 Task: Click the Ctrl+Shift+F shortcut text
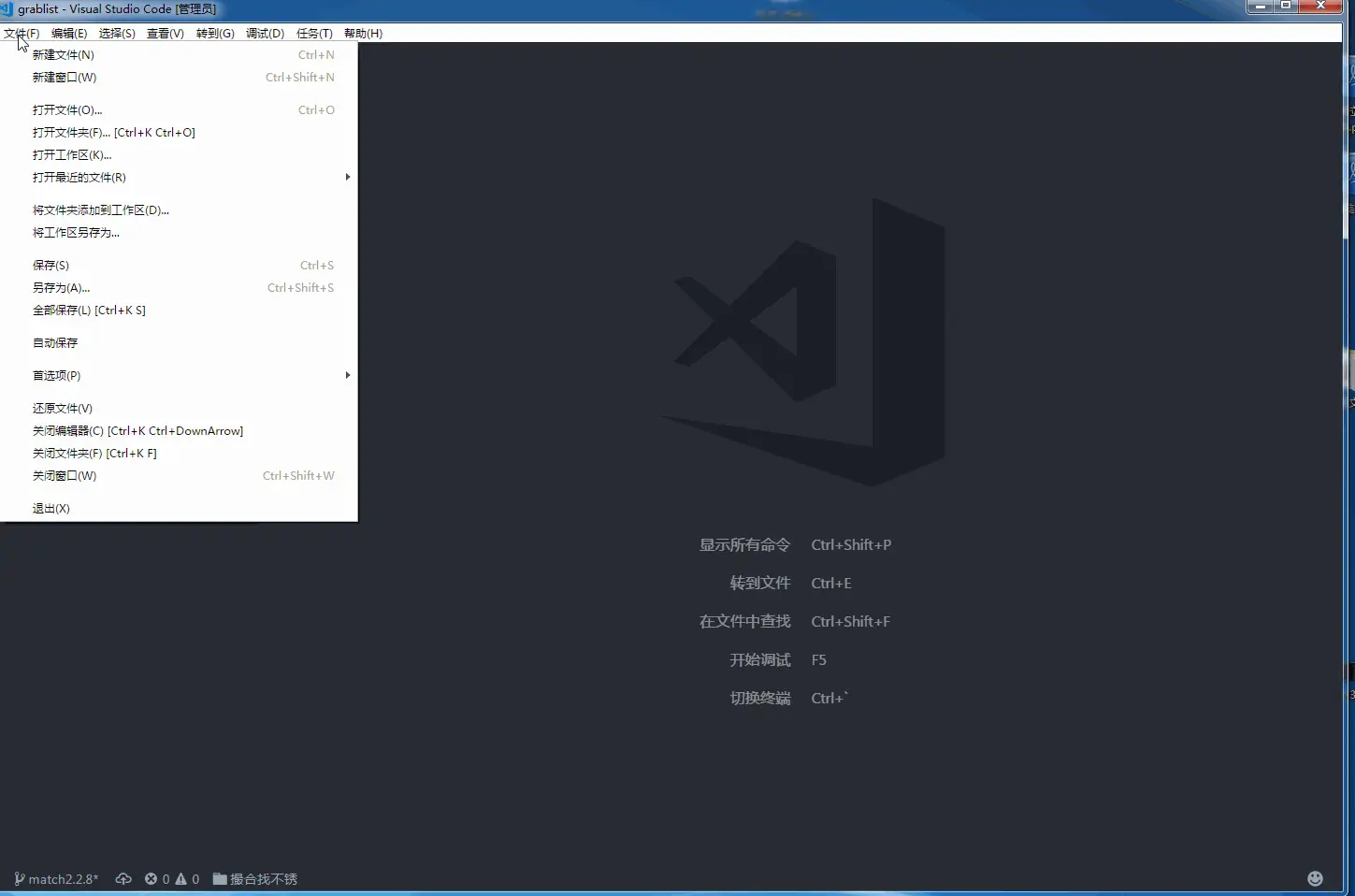[x=851, y=622]
